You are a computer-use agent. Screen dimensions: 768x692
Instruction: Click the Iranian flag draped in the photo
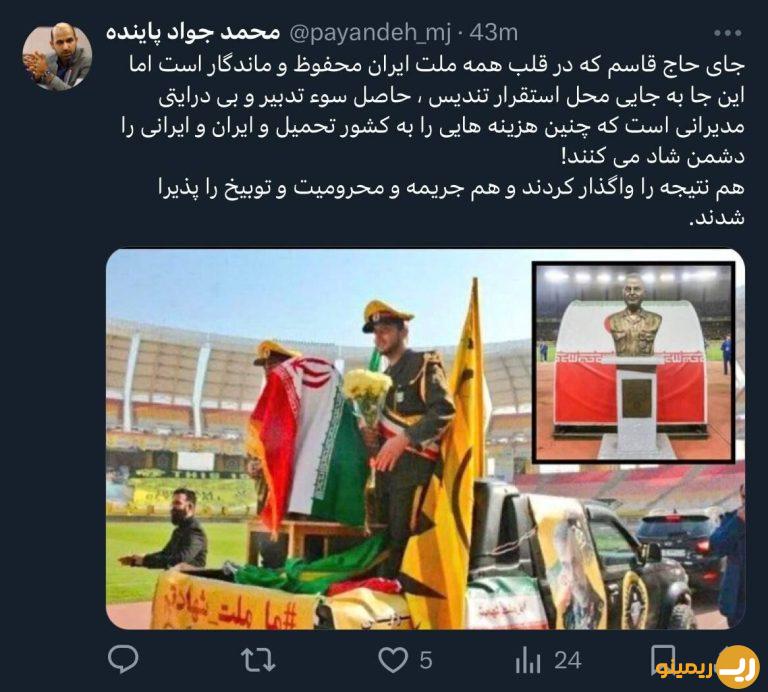click(x=309, y=441)
